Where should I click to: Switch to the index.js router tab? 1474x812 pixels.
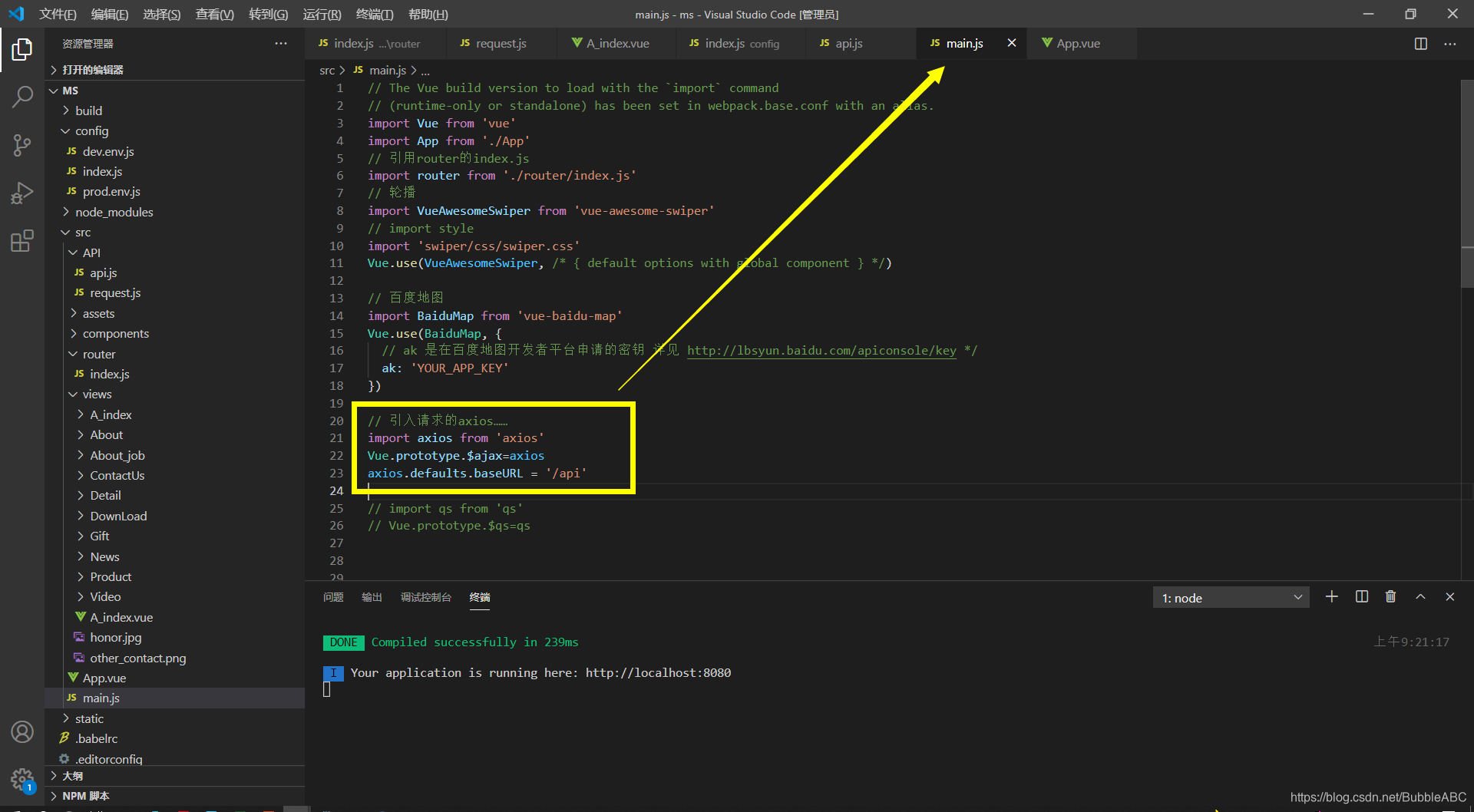click(376, 44)
